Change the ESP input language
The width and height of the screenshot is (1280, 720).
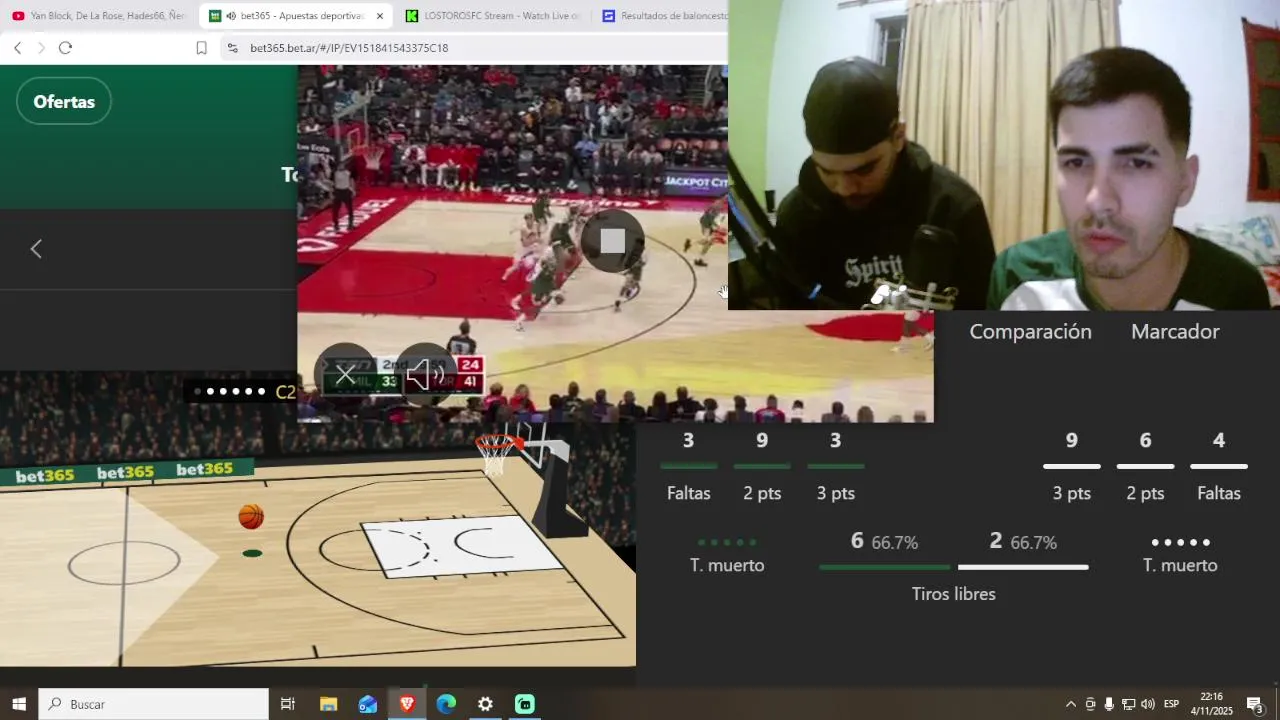point(1171,704)
